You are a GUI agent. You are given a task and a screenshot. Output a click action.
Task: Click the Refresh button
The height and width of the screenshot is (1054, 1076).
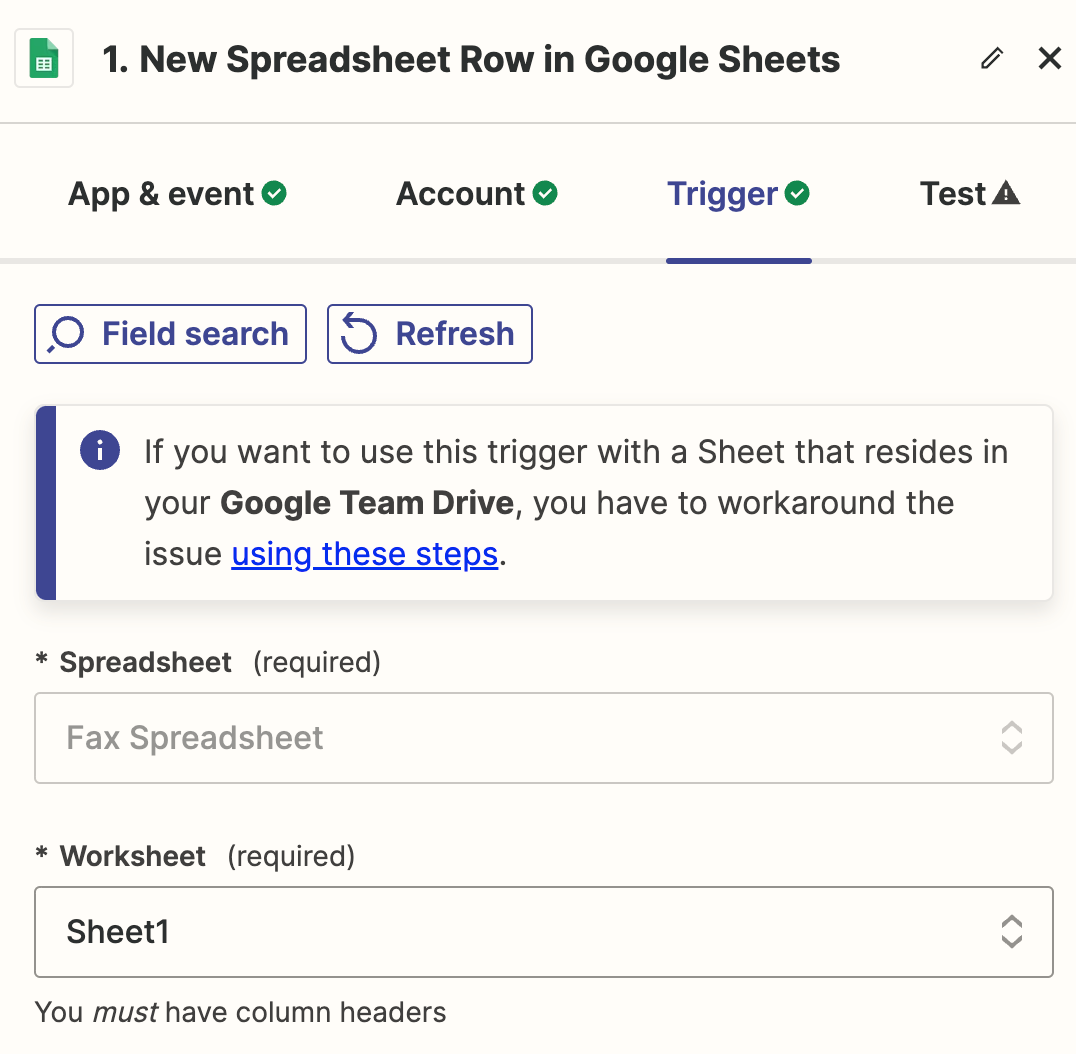430,334
